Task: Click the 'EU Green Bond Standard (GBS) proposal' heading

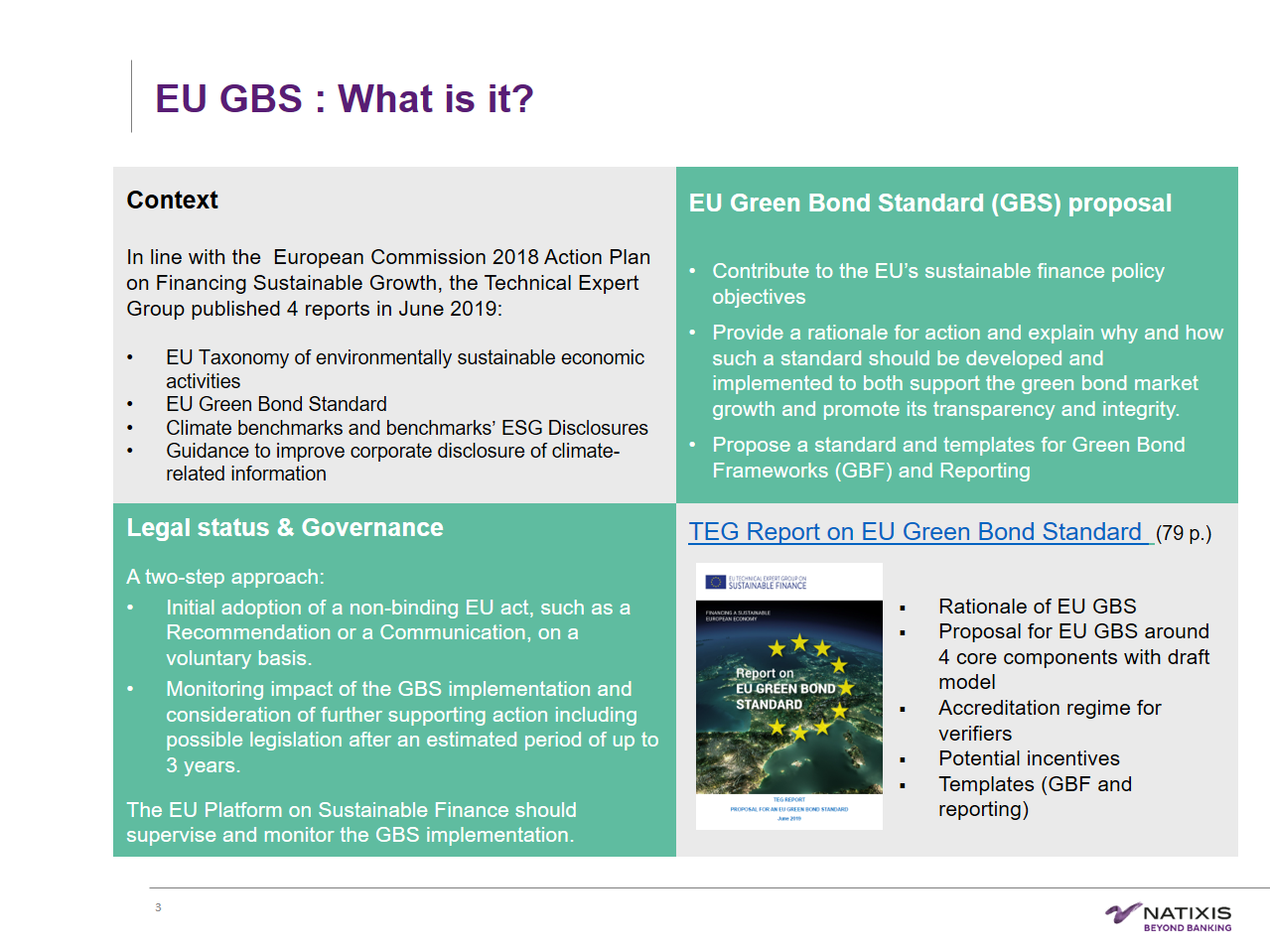Action: pos(929,204)
